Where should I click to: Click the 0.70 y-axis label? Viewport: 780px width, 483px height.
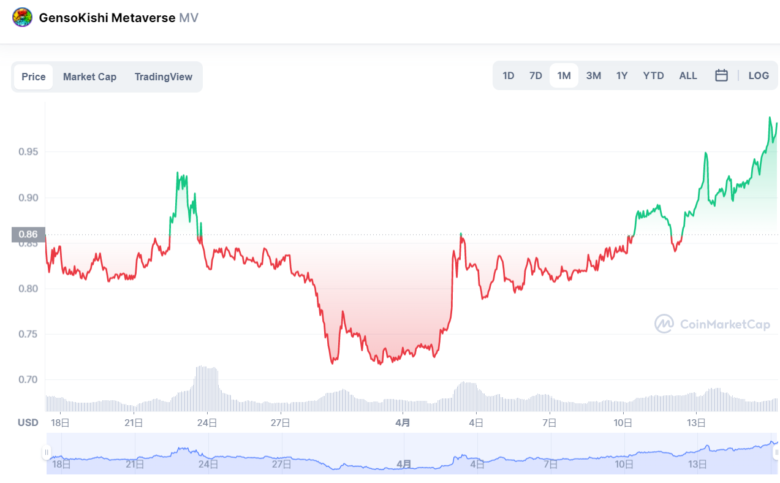[x=28, y=380]
